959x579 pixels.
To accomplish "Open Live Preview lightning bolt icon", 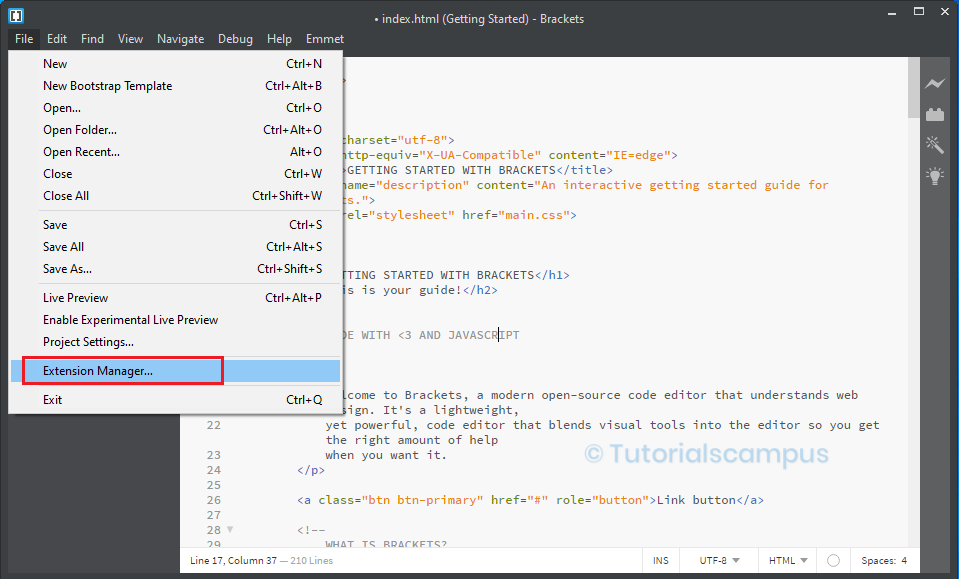I will [935, 83].
